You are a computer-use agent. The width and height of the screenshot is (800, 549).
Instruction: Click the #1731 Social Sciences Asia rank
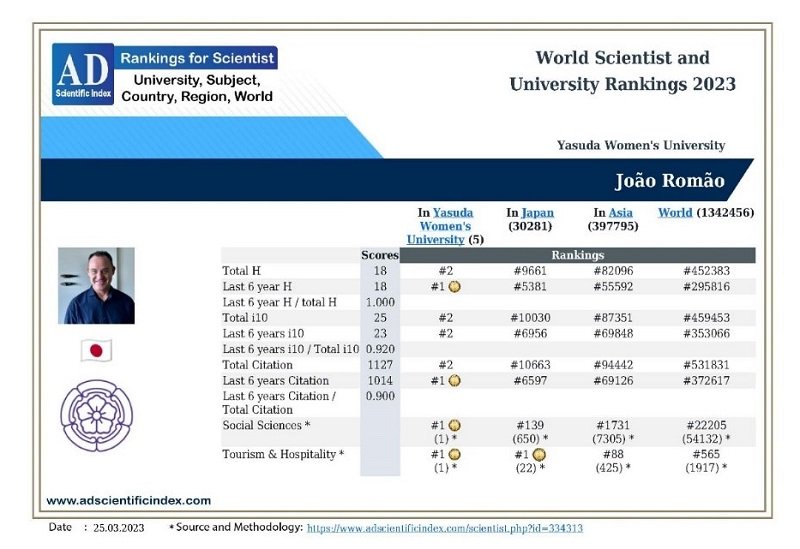[613, 426]
